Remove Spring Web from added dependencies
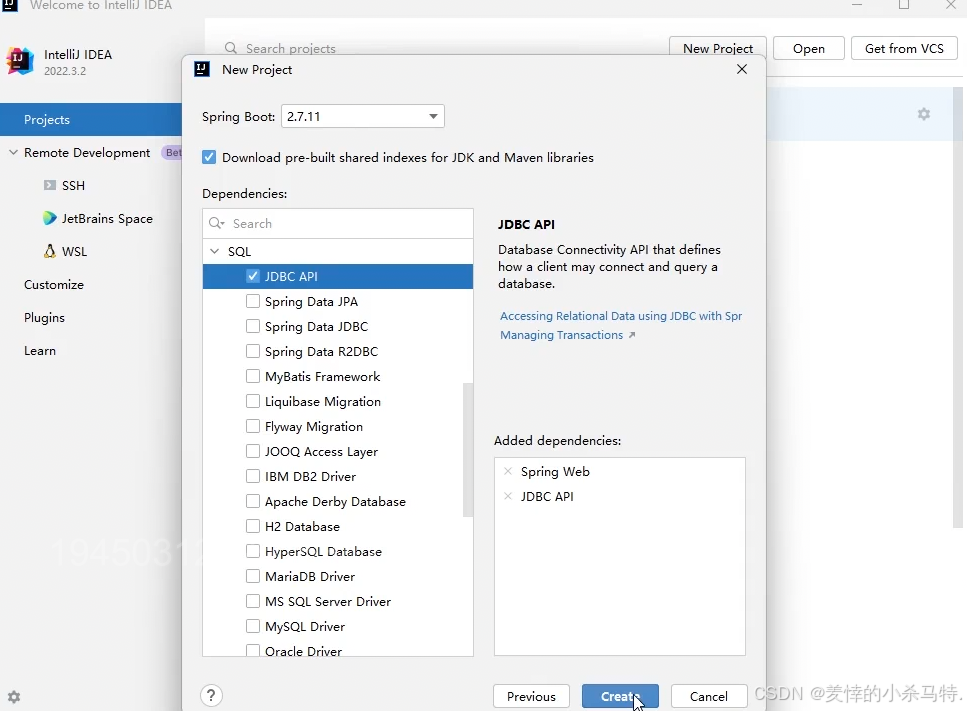The image size is (967, 711). 508,471
